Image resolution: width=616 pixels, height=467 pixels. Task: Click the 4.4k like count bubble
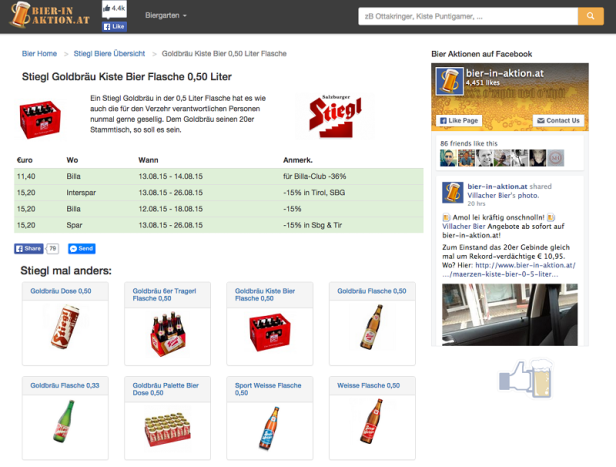pos(114,9)
